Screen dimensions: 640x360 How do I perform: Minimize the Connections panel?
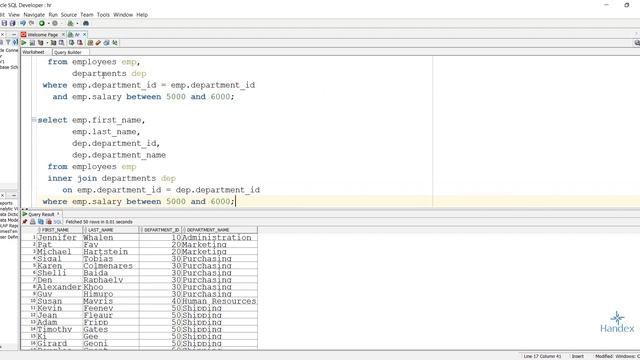coord(14,35)
